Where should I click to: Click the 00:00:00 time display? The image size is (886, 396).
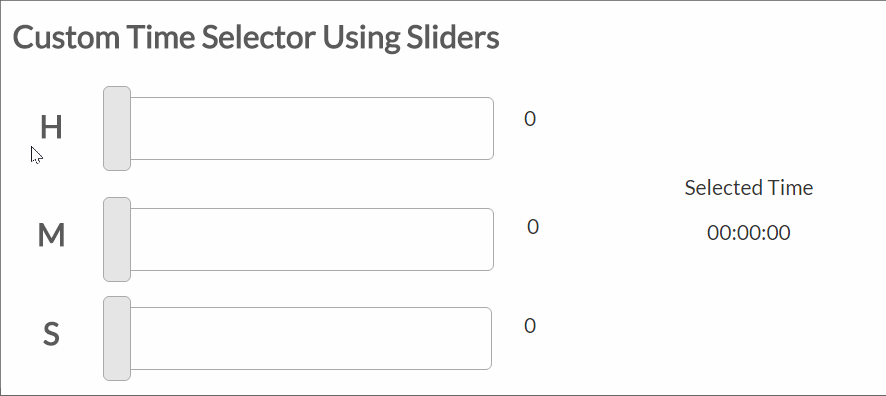[749, 233]
